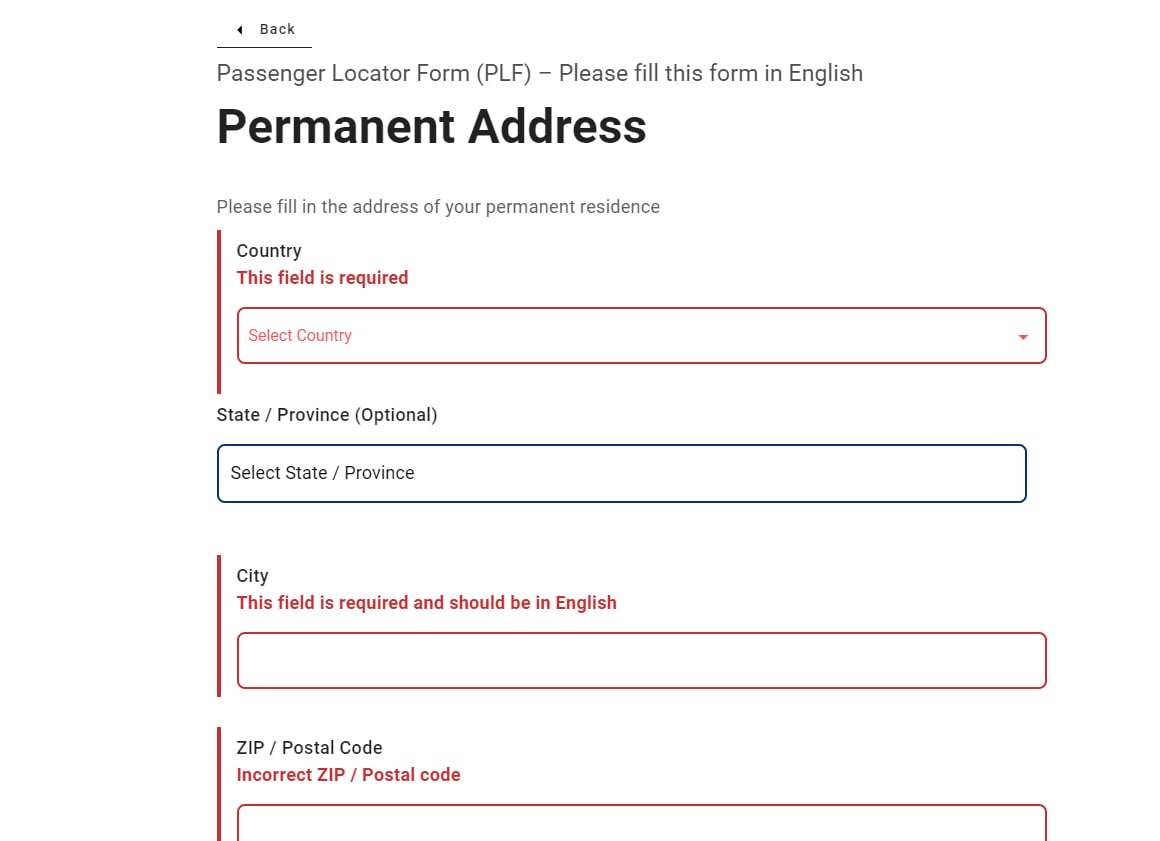Open the Select State / Province dropdown

point(621,473)
